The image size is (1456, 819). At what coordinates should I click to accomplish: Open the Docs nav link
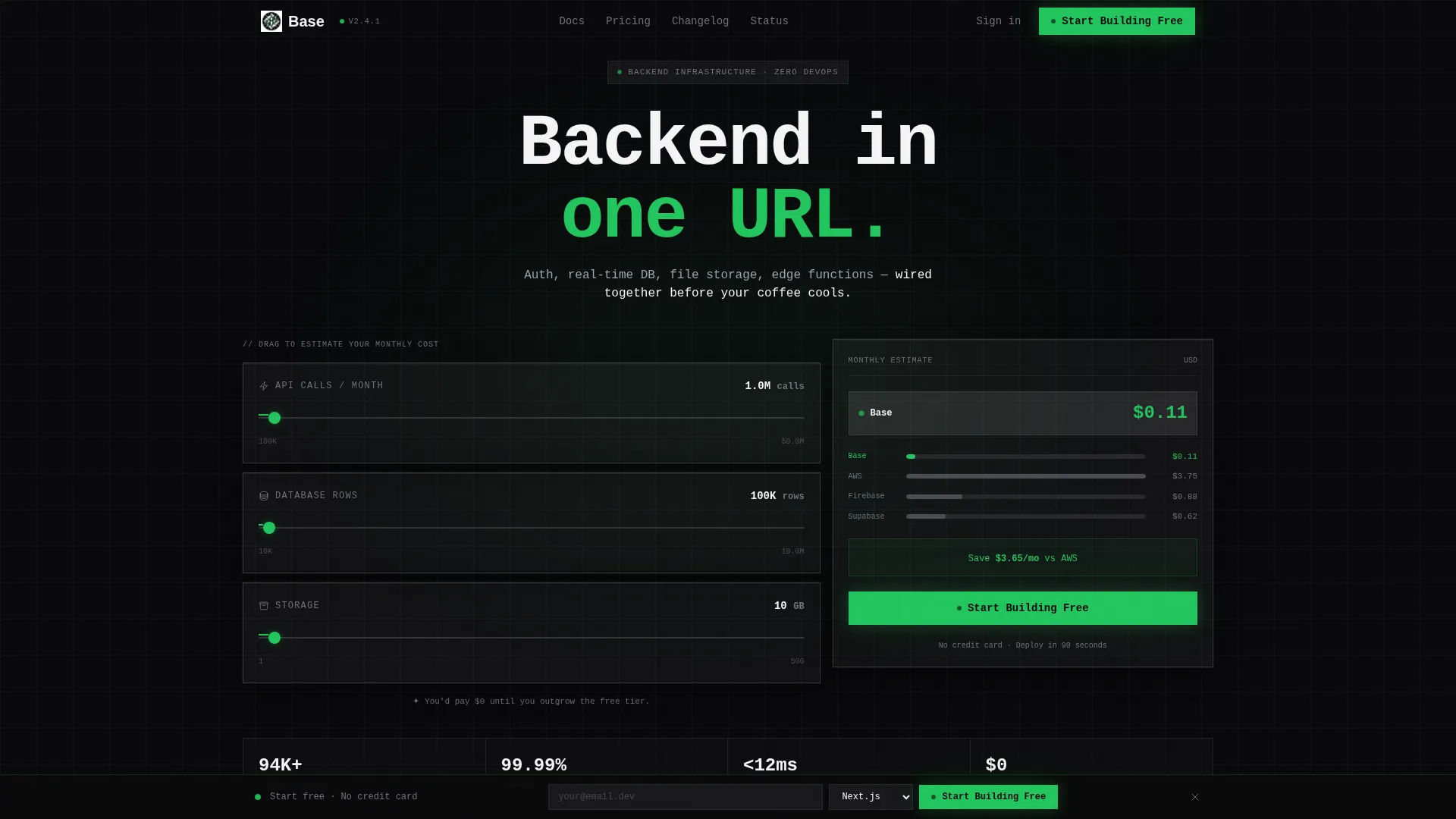tap(572, 21)
